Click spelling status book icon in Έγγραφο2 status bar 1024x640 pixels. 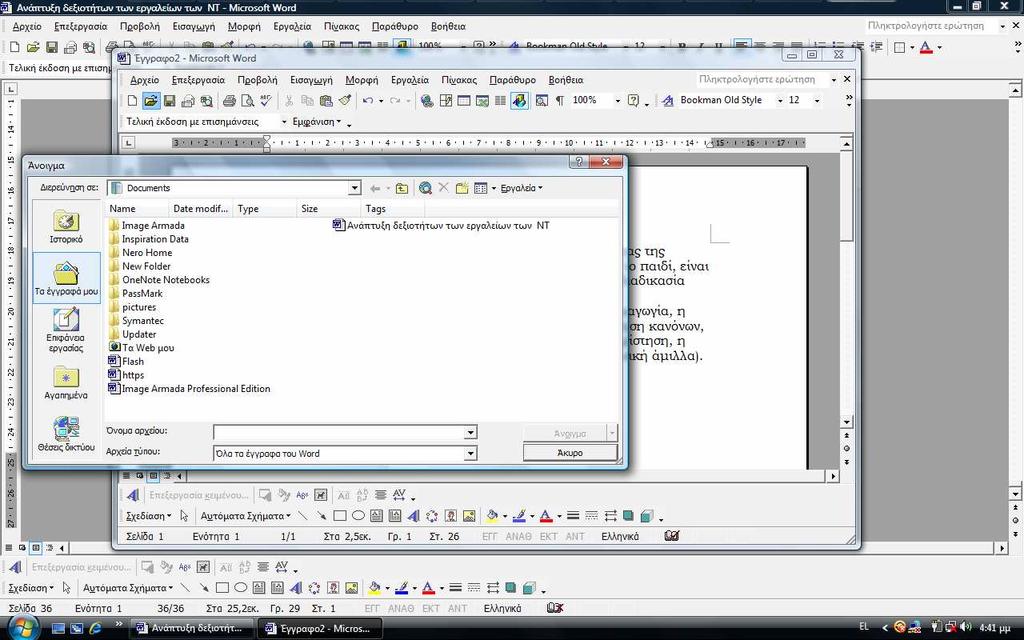(x=671, y=536)
